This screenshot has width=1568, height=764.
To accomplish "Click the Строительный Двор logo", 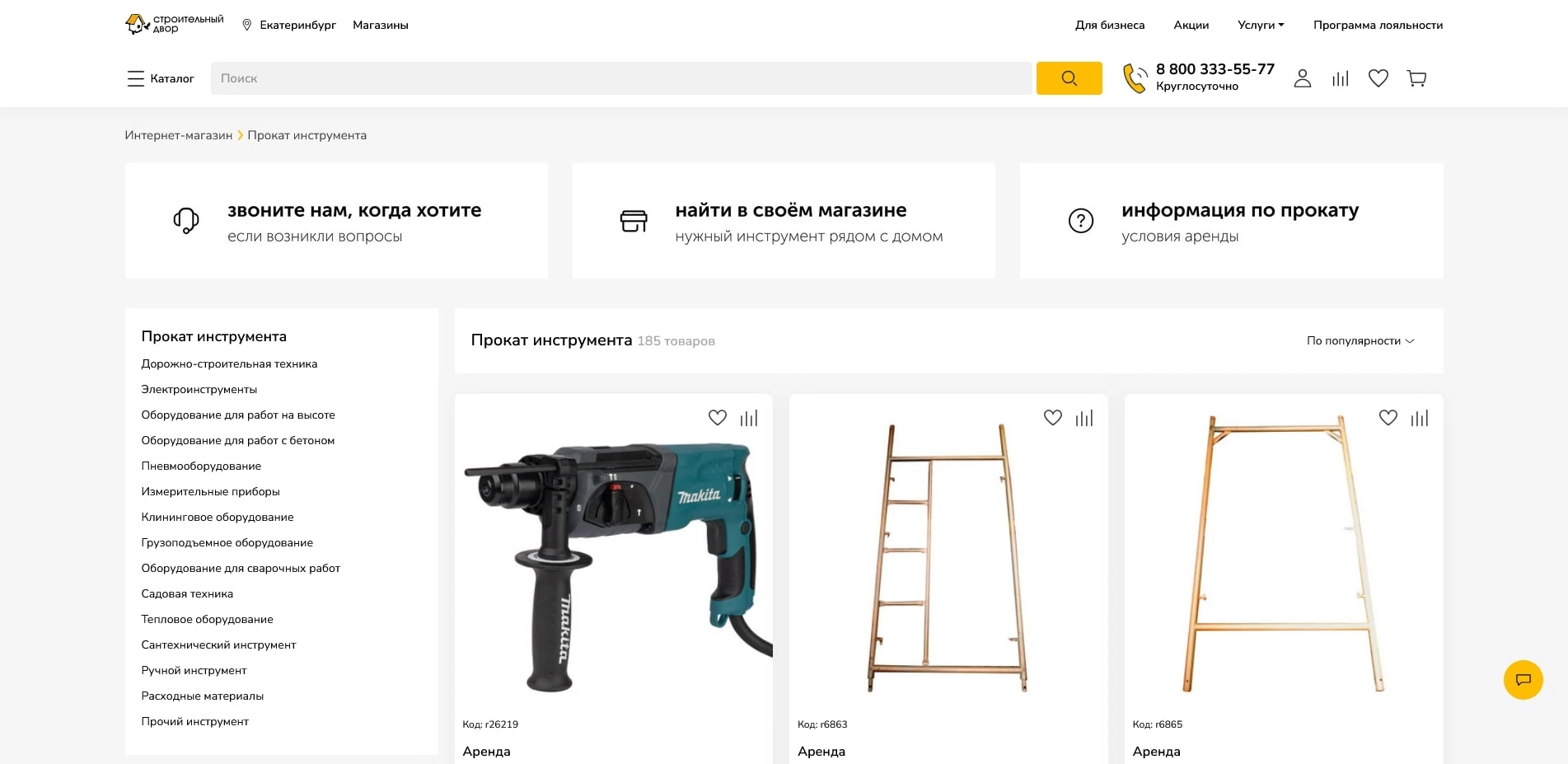I will 175,24.
